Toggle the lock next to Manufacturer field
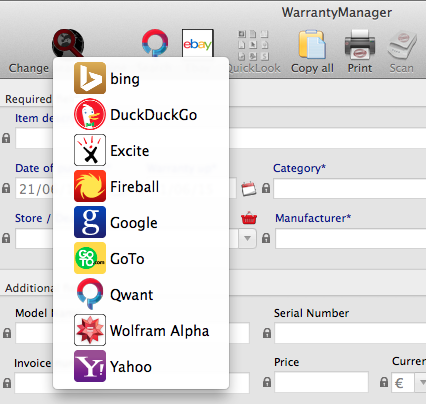 pyautogui.click(x=266, y=238)
